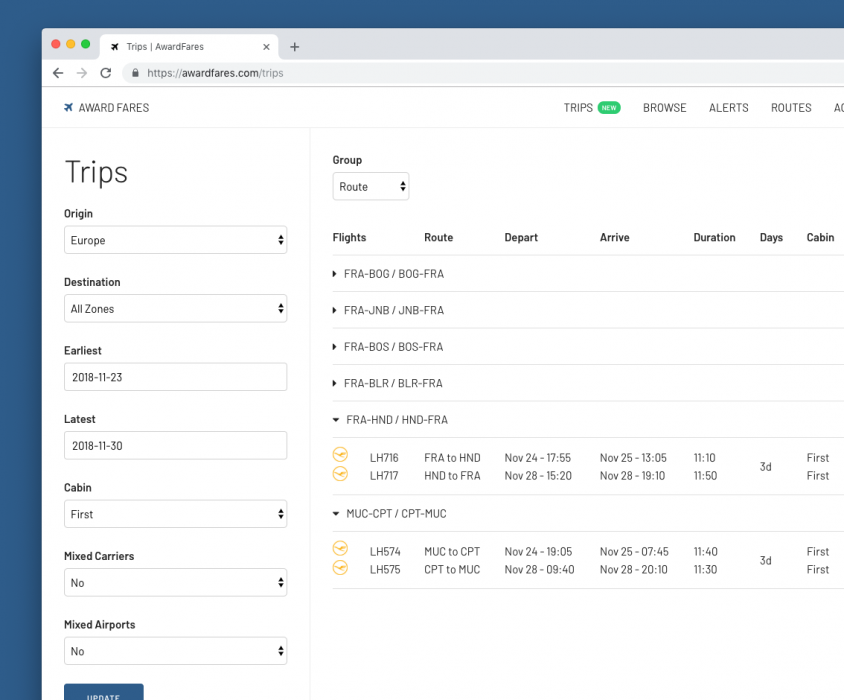Open the Origin dropdown set to Europe

tap(175, 240)
